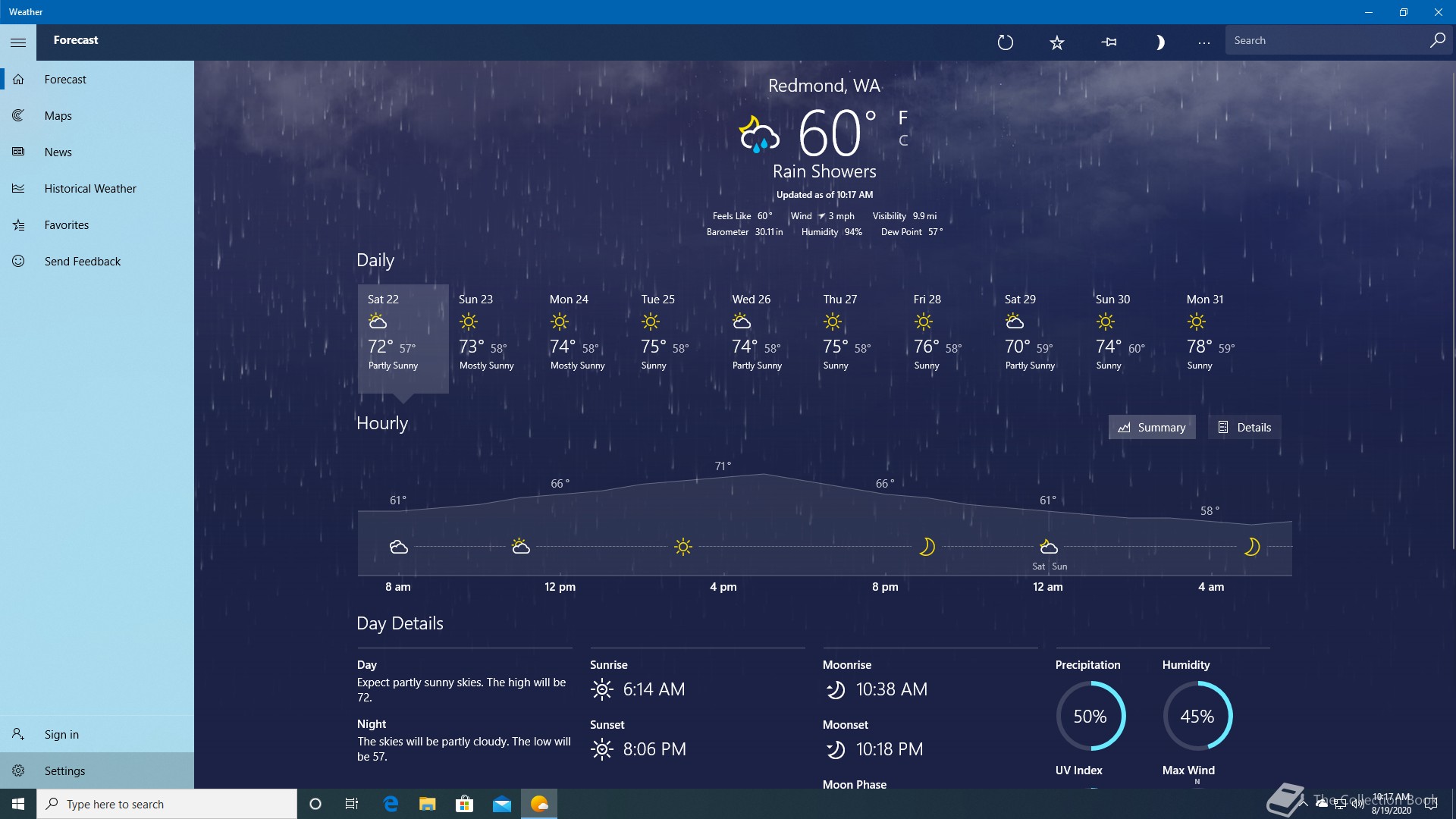1456x819 pixels.
Task: Toggle dark theme with moon icon
Action: (x=1159, y=42)
